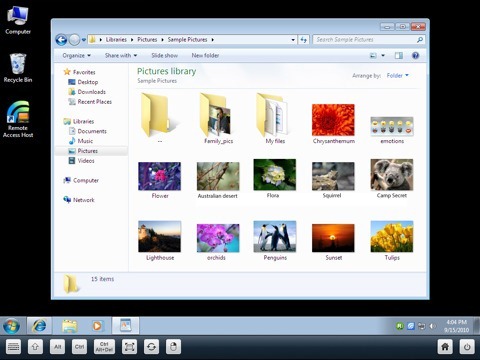Open Windows Media Player from taskbar
The height and width of the screenshot is (360, 480).
(x=97, y=326)
